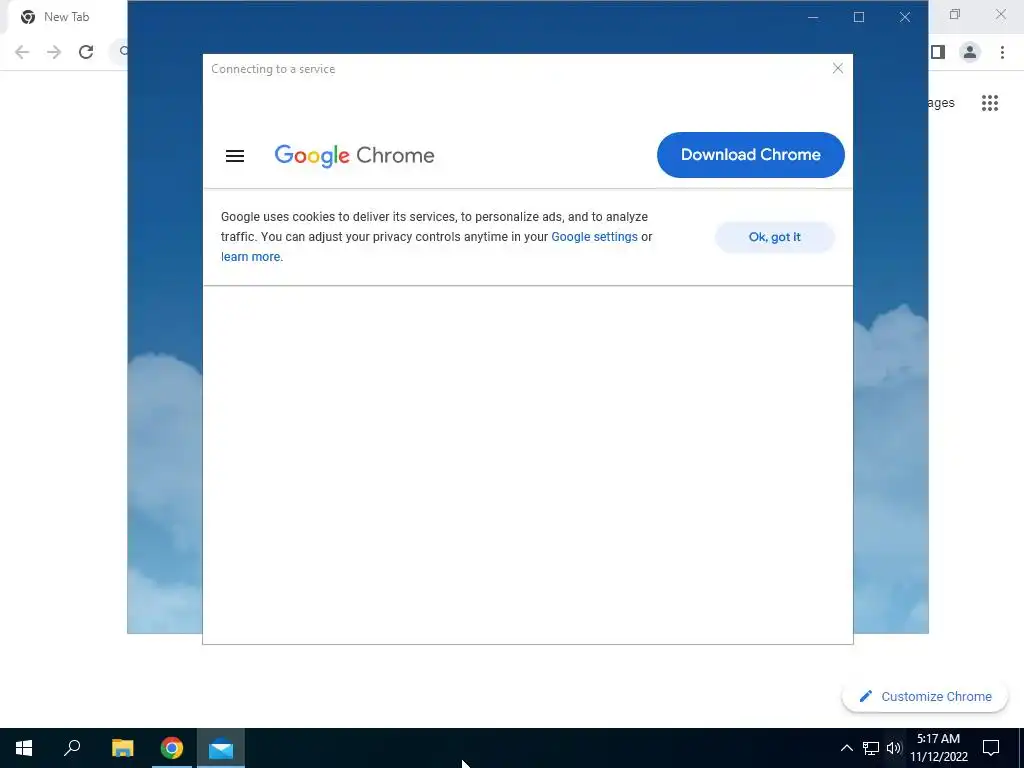Open the hamburger menu beside Google Chrome logo
The height and width of the screenshot is (768, 1024).
(234, 155)
